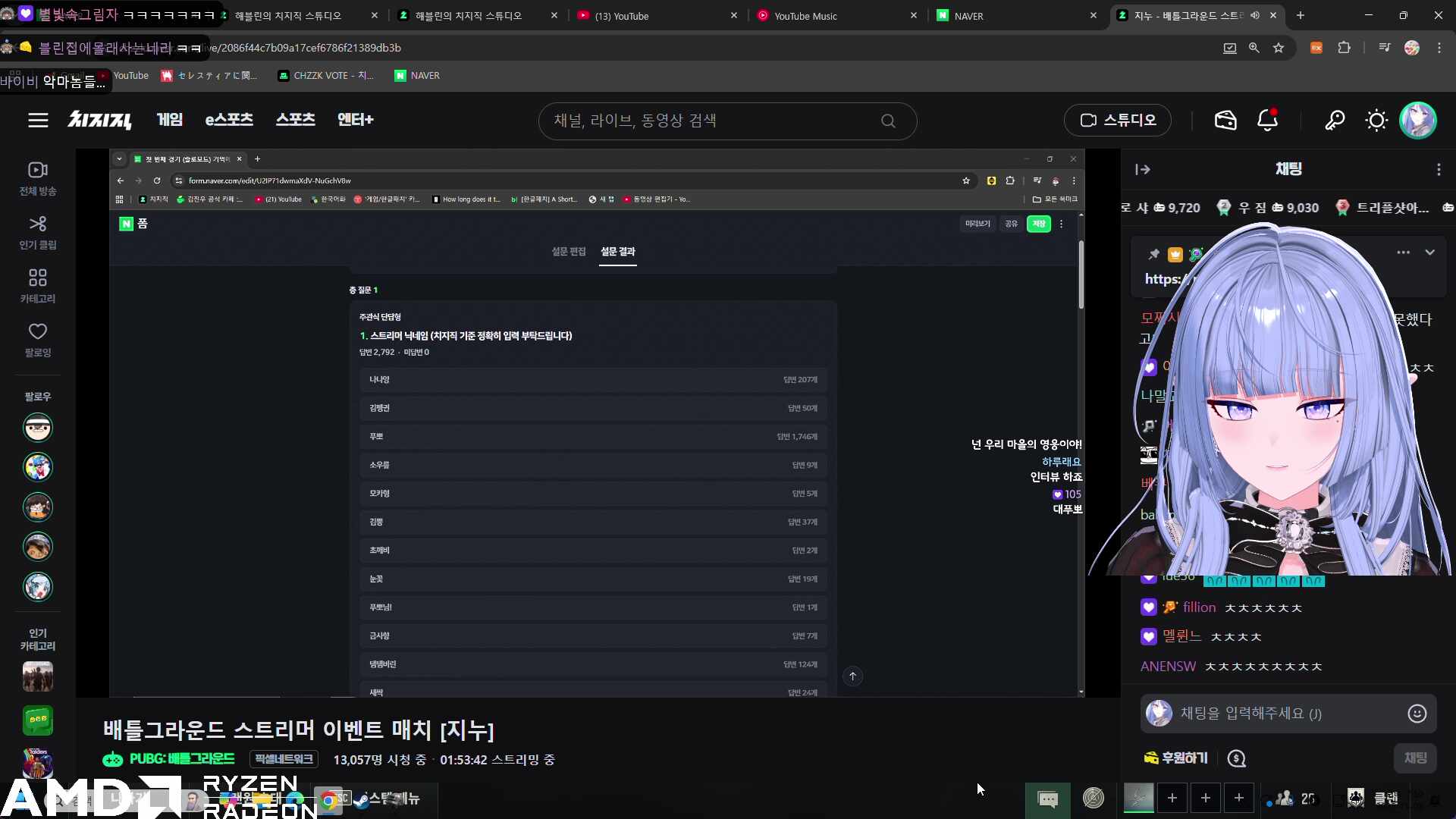Click the chat message input field

(1282, 713)
